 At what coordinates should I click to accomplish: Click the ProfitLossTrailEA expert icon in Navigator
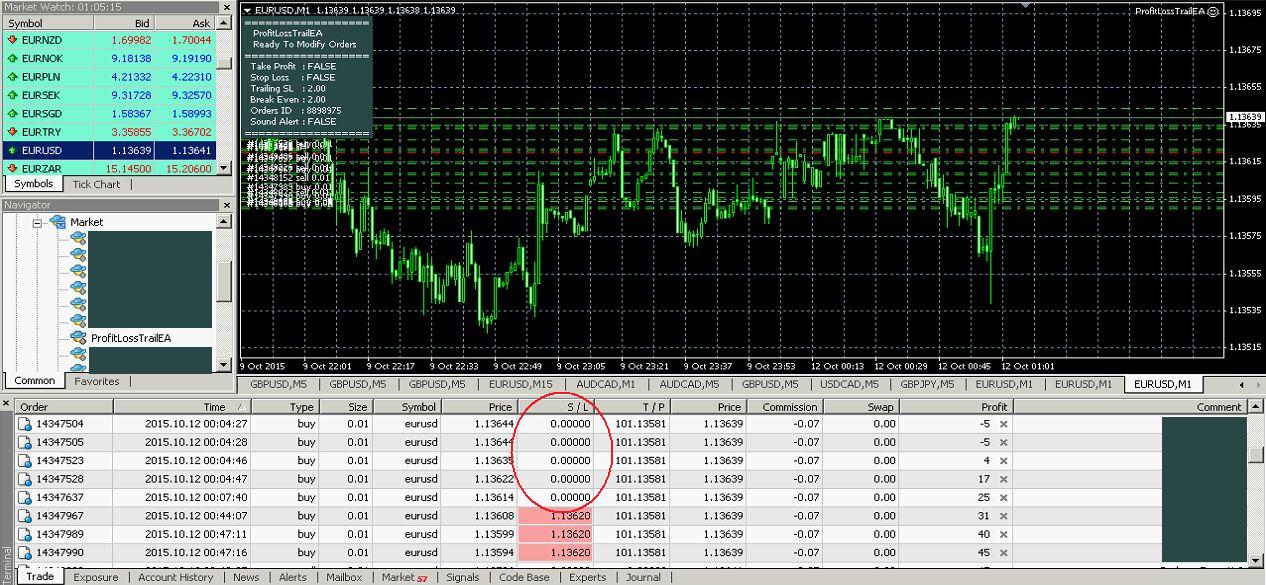[x=78, y=338]
